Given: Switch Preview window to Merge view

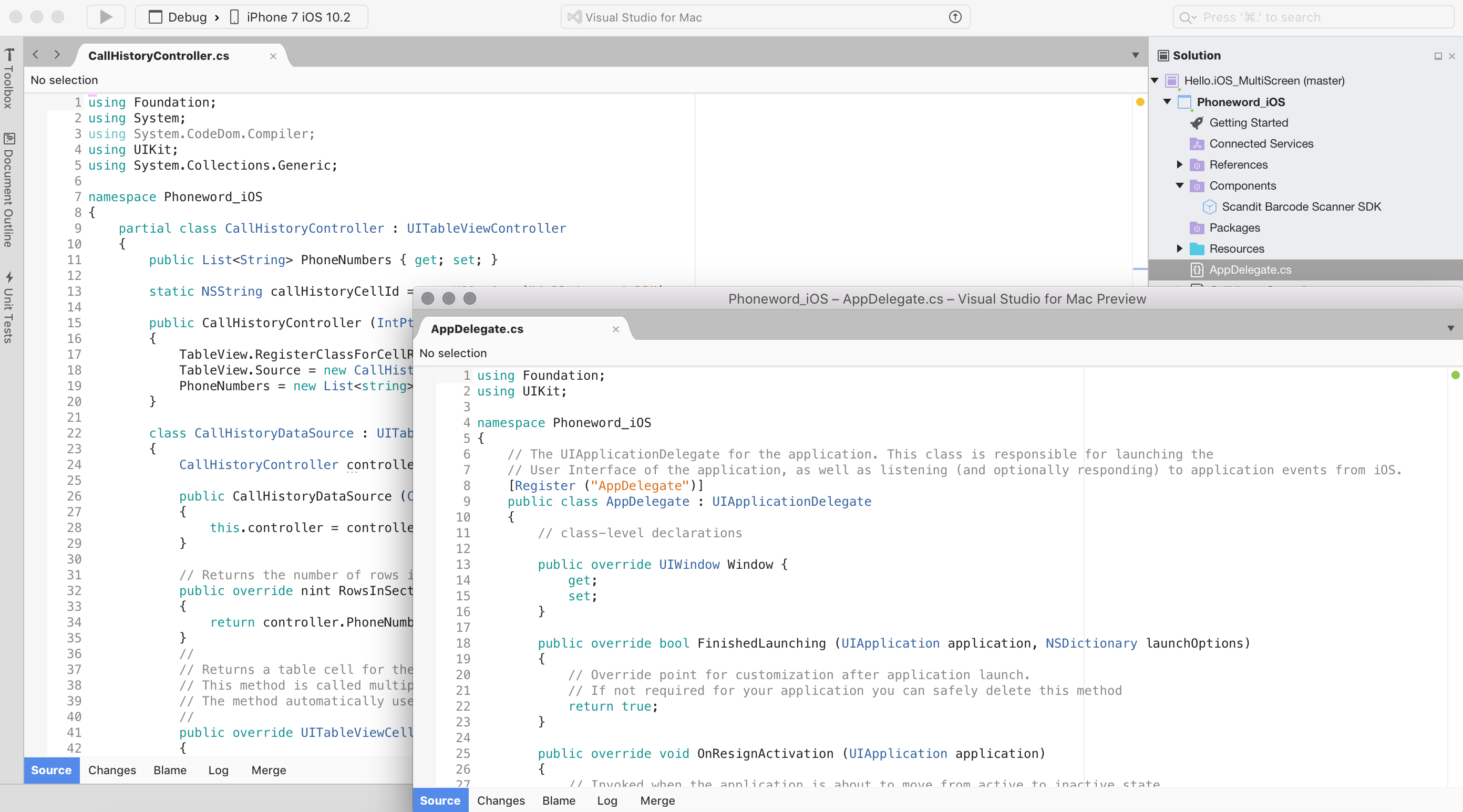Looking at the screenshot, I should [658, 800].
